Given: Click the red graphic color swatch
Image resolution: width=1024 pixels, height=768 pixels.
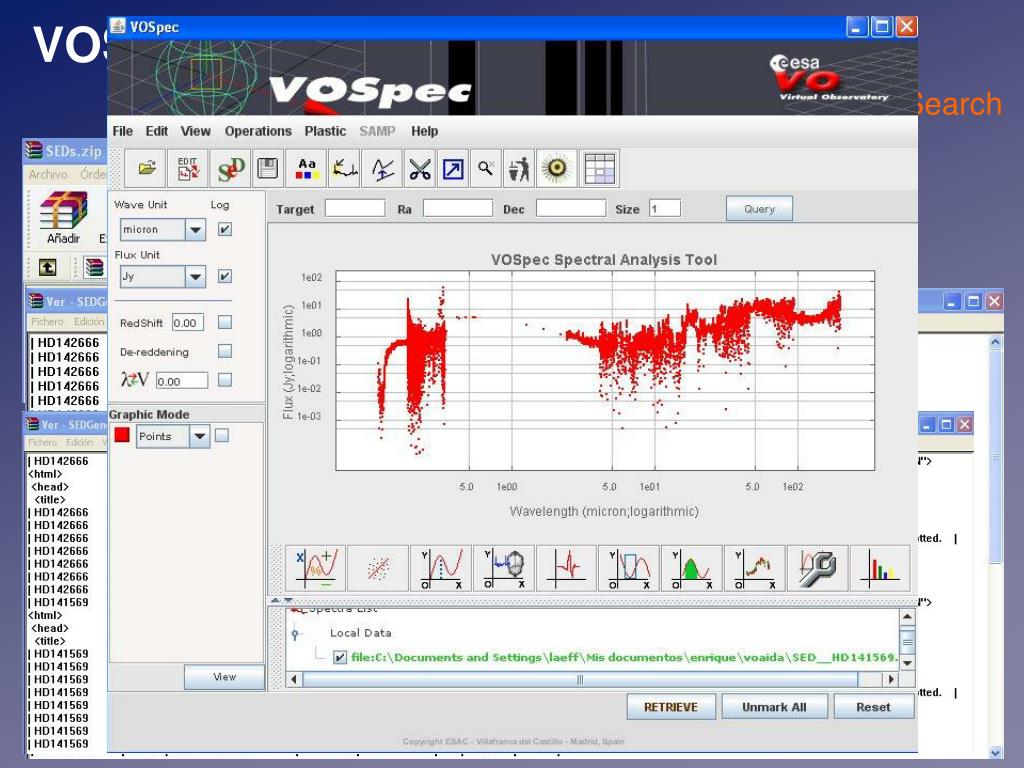Looking at the screenshot, I should tap(122, 435).
